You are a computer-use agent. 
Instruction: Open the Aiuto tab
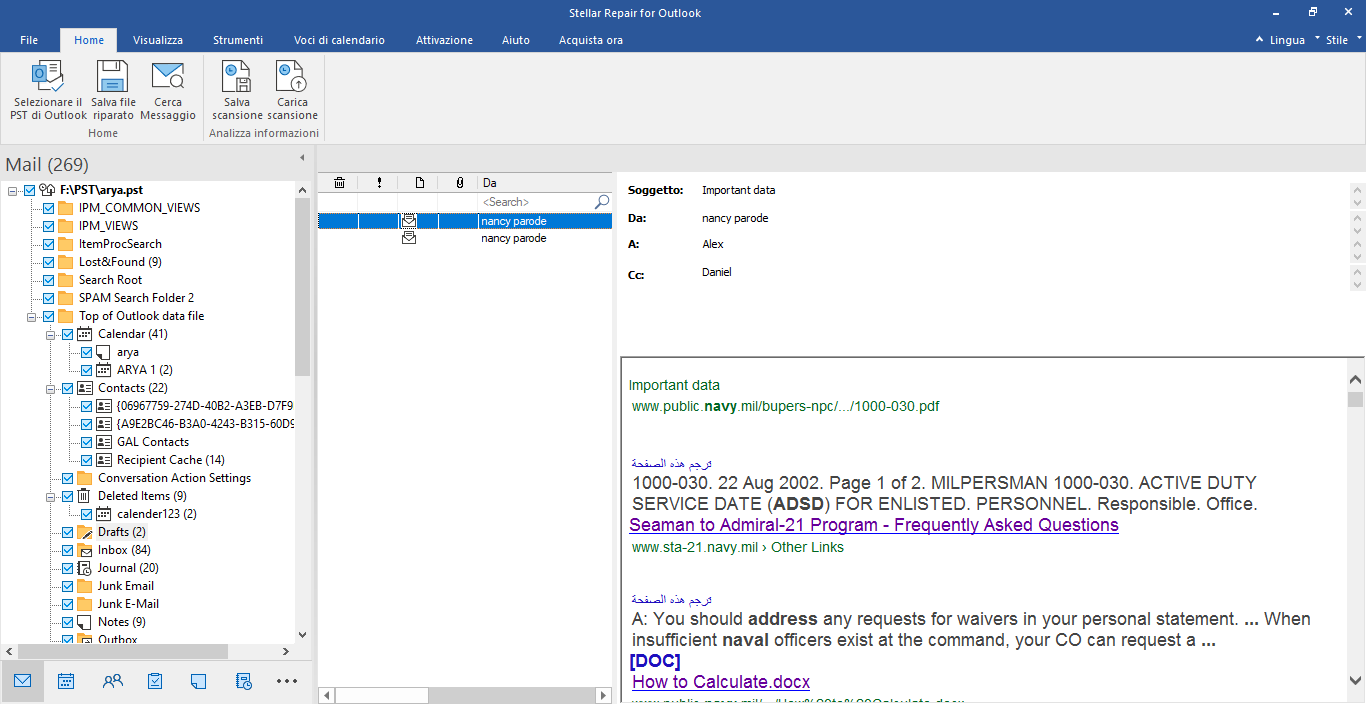tap(516, 40)
